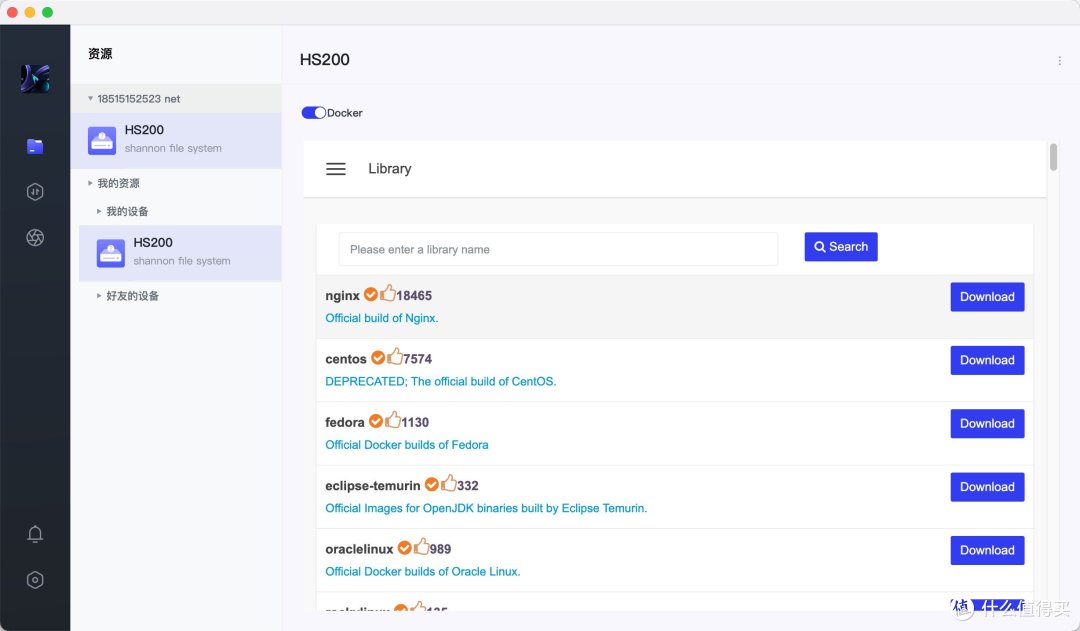The width and height of the screenshot is (1080, 631).
Task: Click the Search button
Action: pos(841,247)
